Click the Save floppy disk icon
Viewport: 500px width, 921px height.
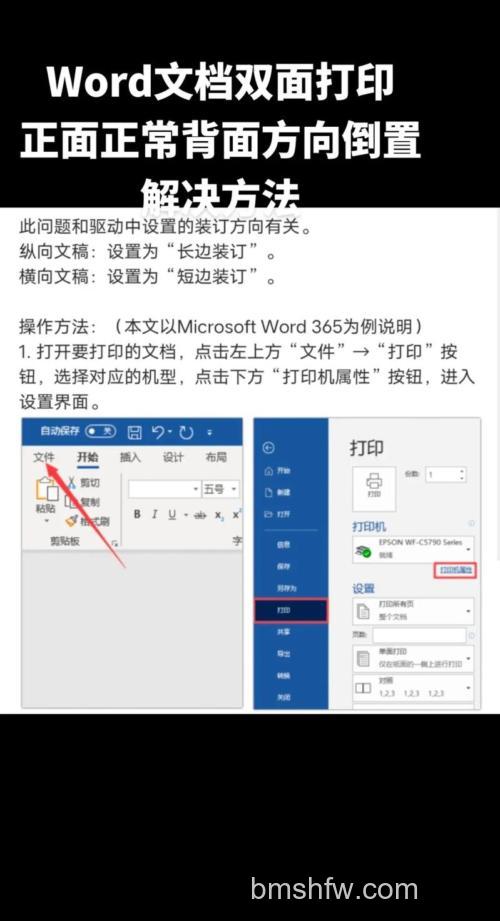tap(135, 433)
